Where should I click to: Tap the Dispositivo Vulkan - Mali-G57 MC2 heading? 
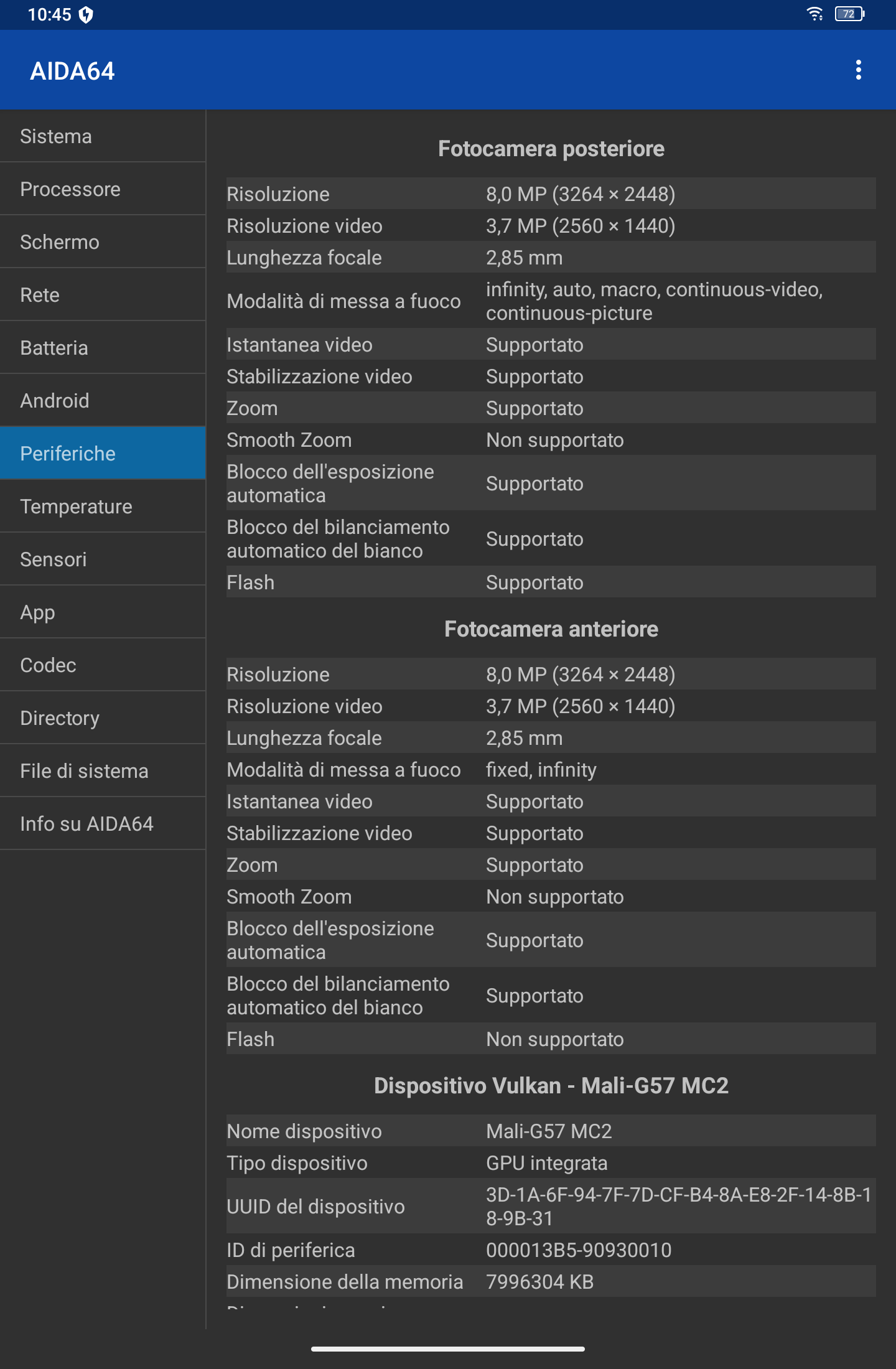[x=551, y=1086]
